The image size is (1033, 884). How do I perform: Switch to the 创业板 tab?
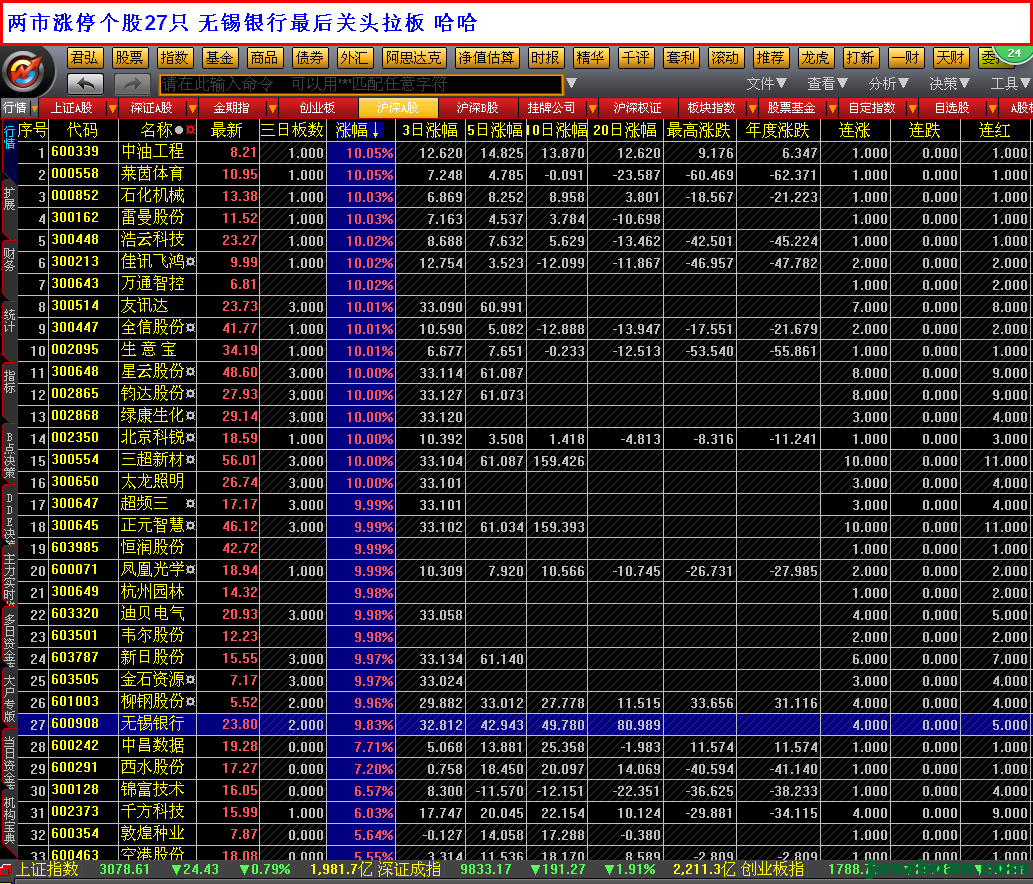(x=318, y=108)
